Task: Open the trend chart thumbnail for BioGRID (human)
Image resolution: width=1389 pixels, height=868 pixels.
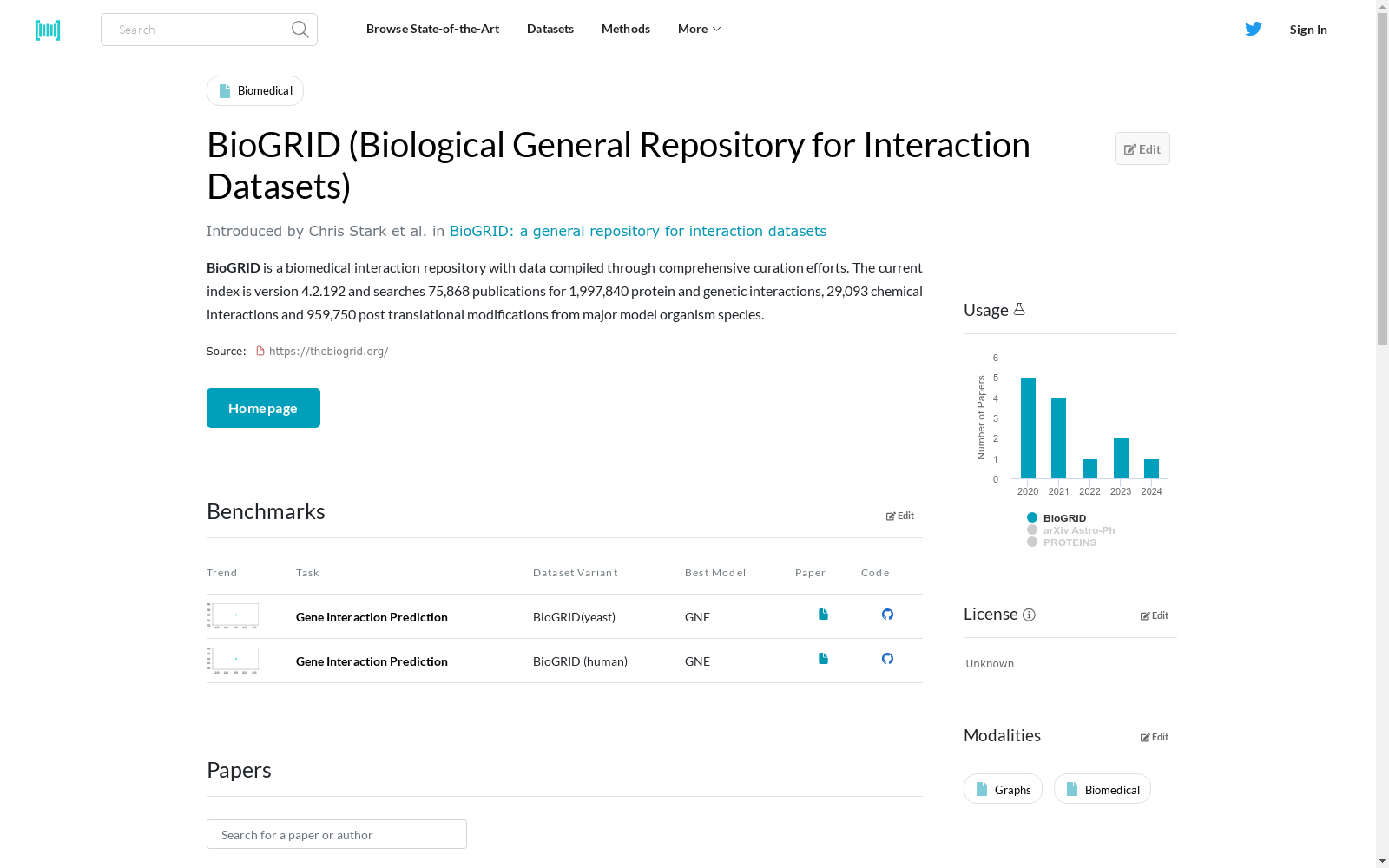Action: [233, 660]
